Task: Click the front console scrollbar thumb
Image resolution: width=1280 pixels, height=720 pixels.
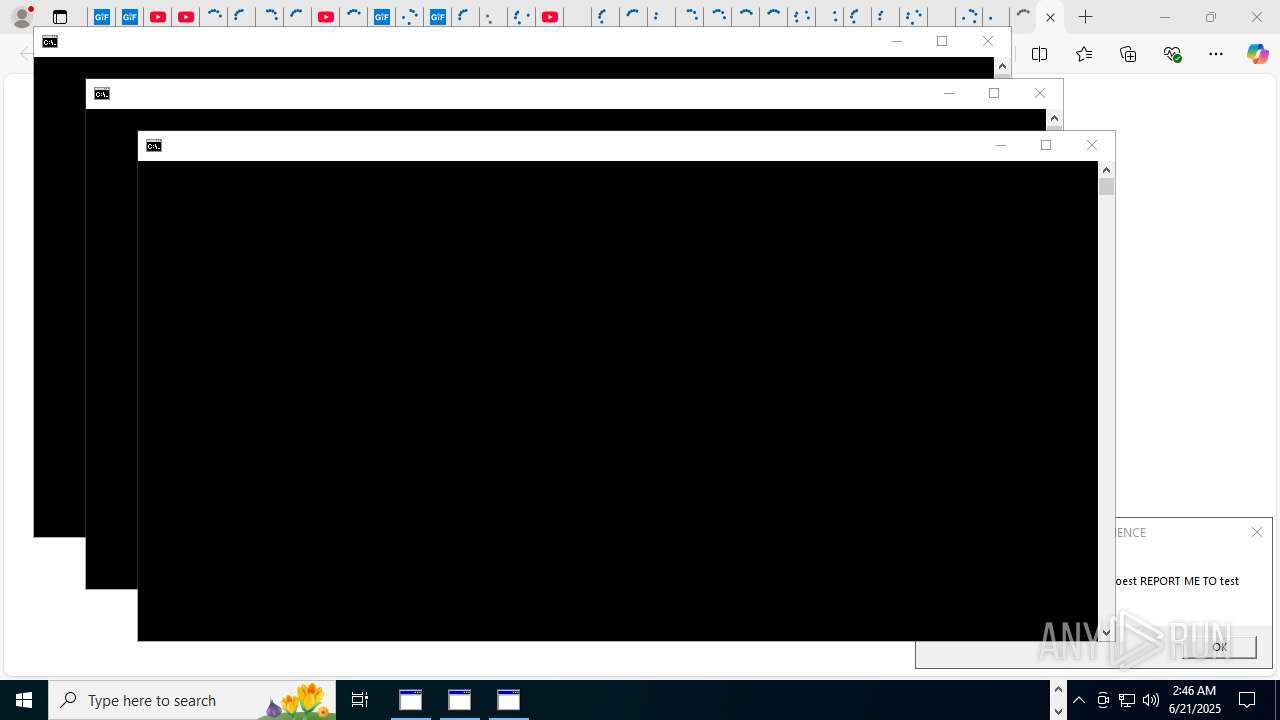Action: pos(1106,186)
